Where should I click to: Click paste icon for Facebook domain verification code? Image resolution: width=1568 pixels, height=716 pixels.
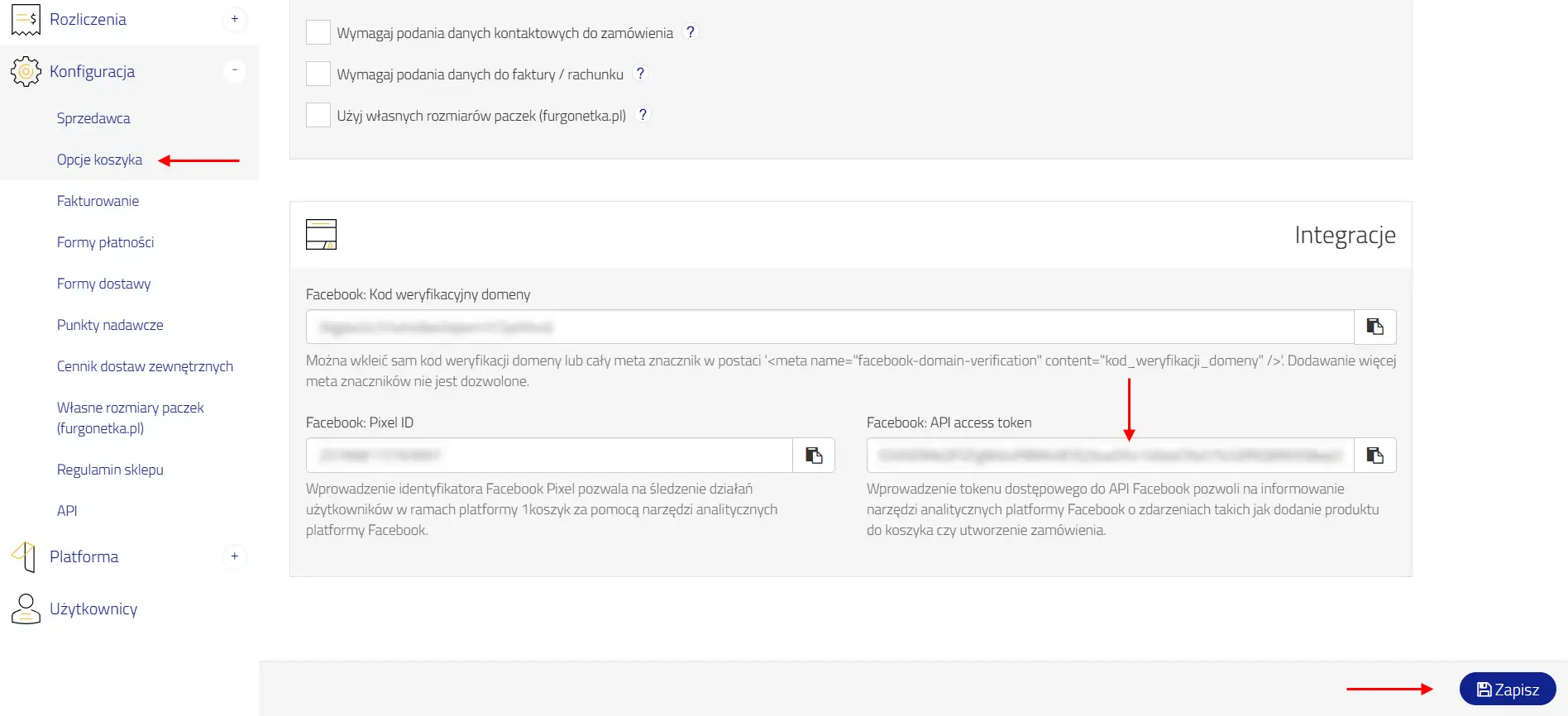pos(1374,327)
